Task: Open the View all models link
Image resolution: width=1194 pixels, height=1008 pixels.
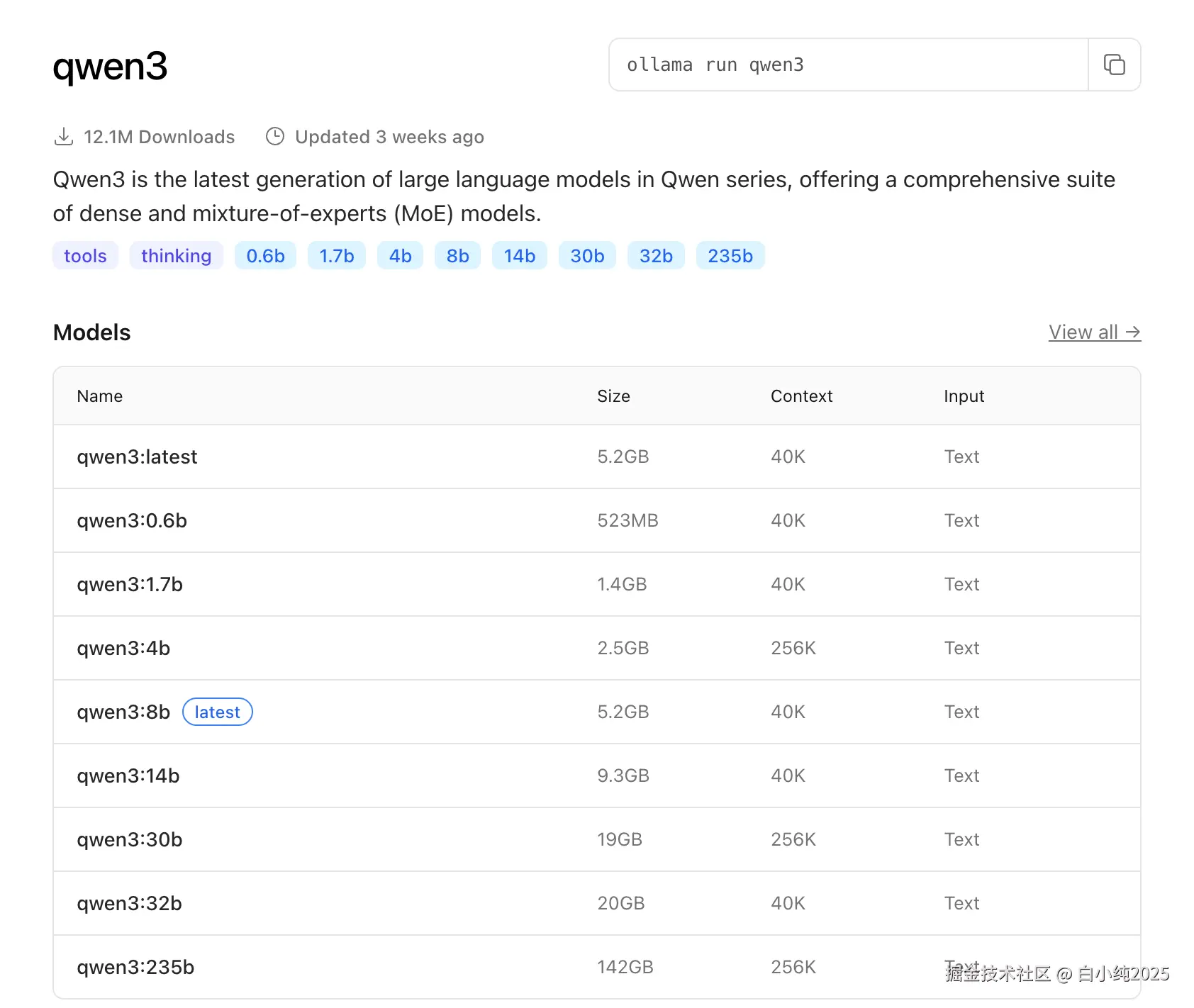Action: [1095, 332]
